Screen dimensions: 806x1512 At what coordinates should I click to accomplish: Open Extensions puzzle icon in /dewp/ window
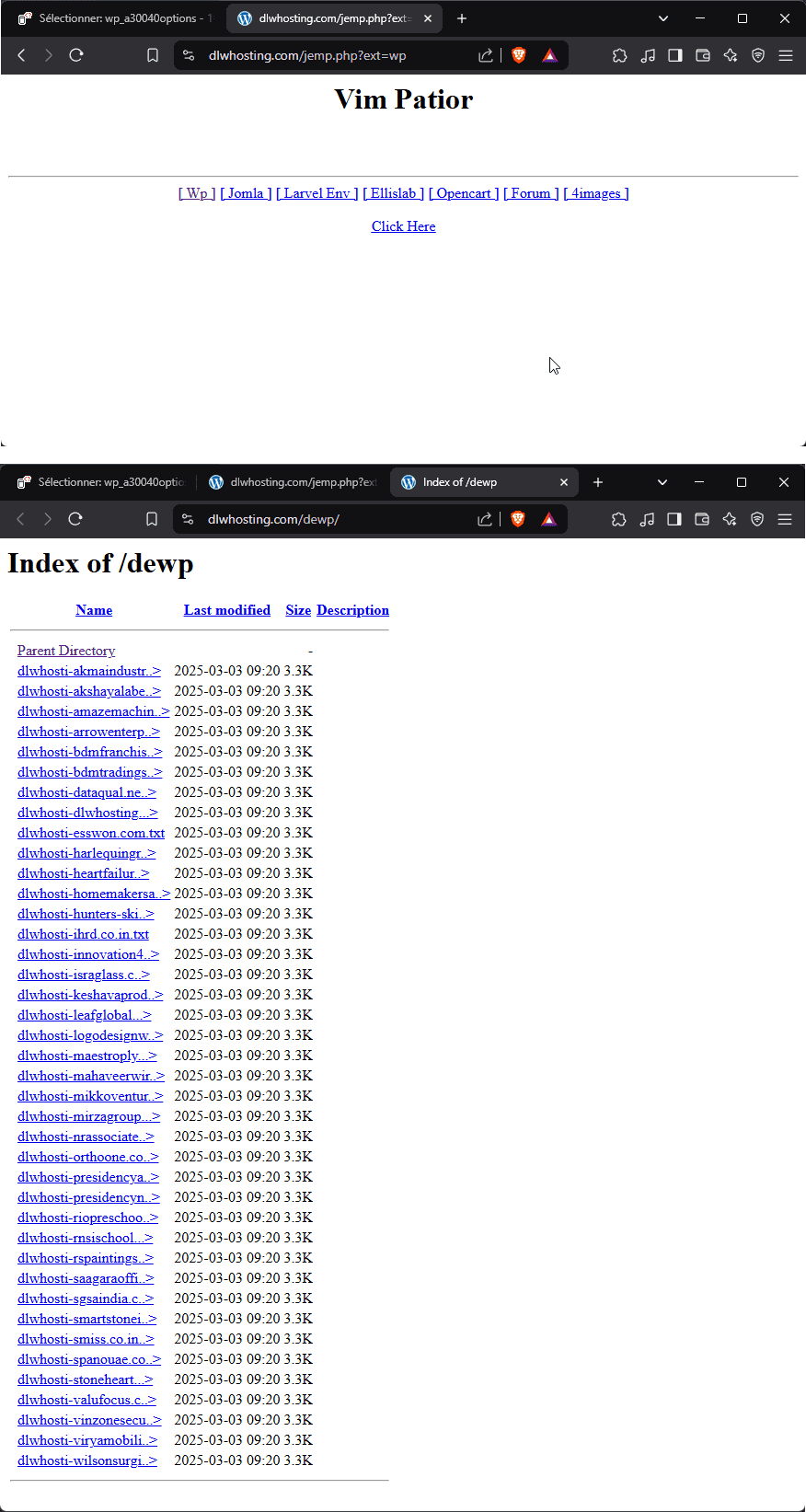pyautogui.click(x=619, y=519)
